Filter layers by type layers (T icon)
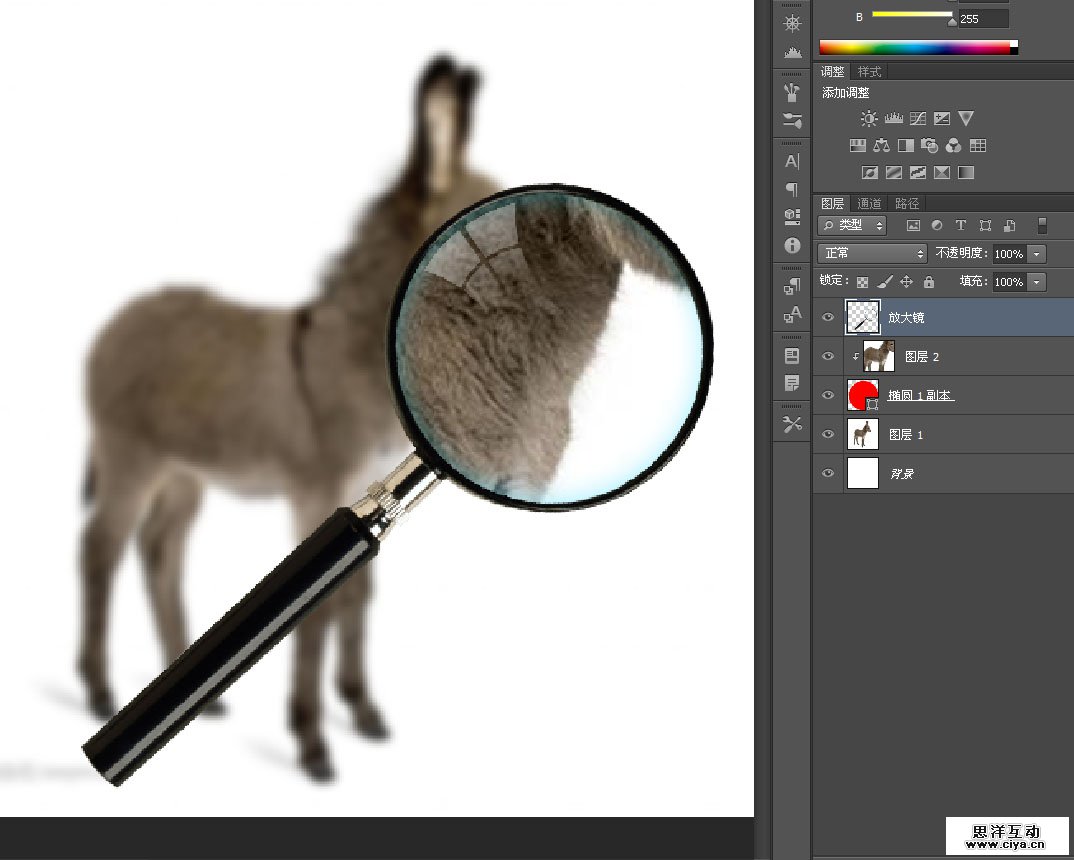 (961, 226)
